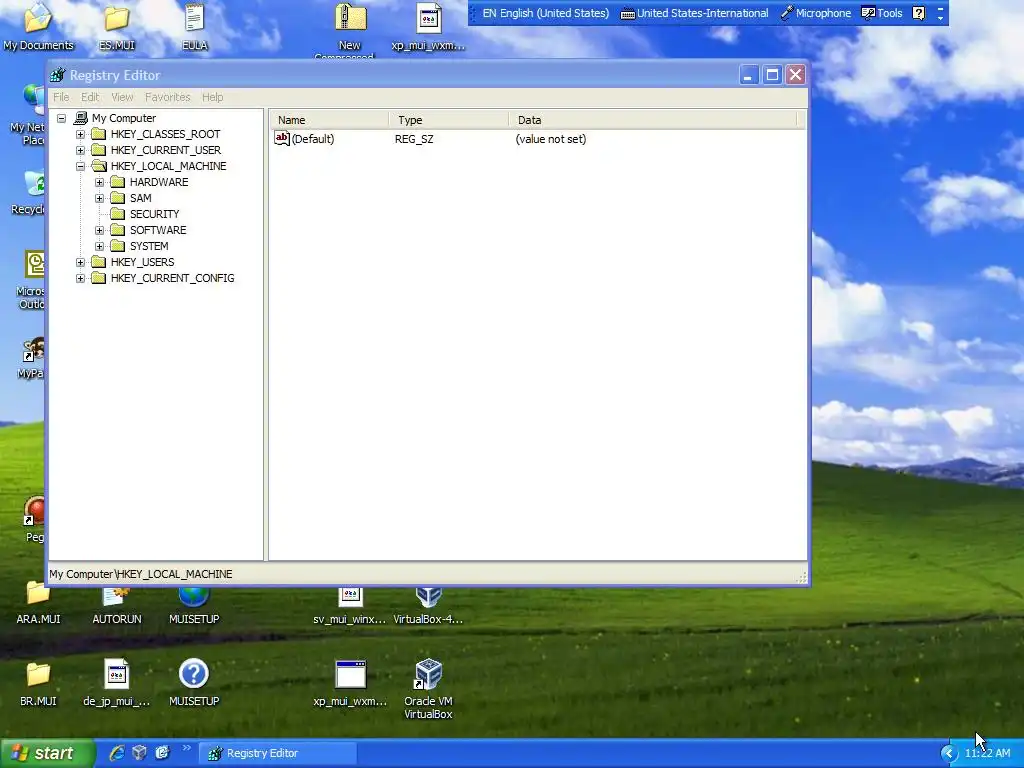This screenshot has height=768, width=1024.
Task: Select the HKEY_USERS folder icon
Action: 99,262
